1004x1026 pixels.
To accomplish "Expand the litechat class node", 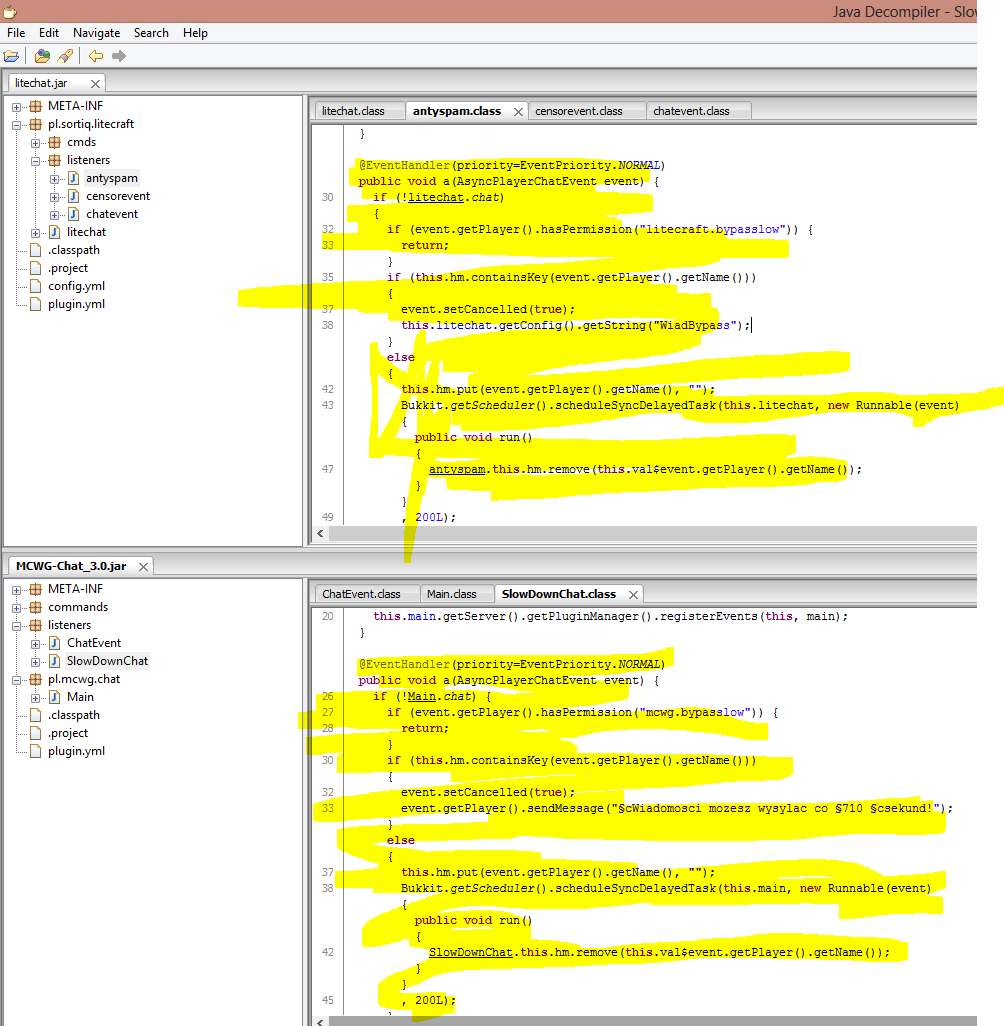I will click(35, 232).
